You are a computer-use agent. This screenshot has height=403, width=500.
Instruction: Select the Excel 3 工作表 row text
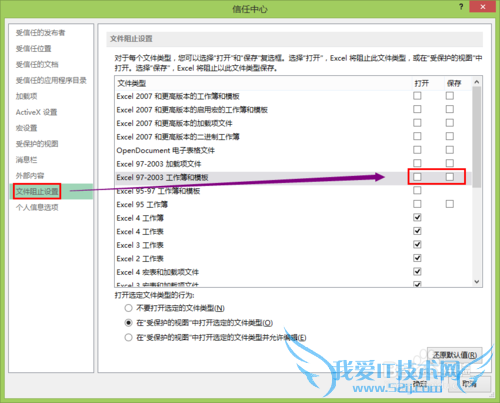[x=140, y=245]
